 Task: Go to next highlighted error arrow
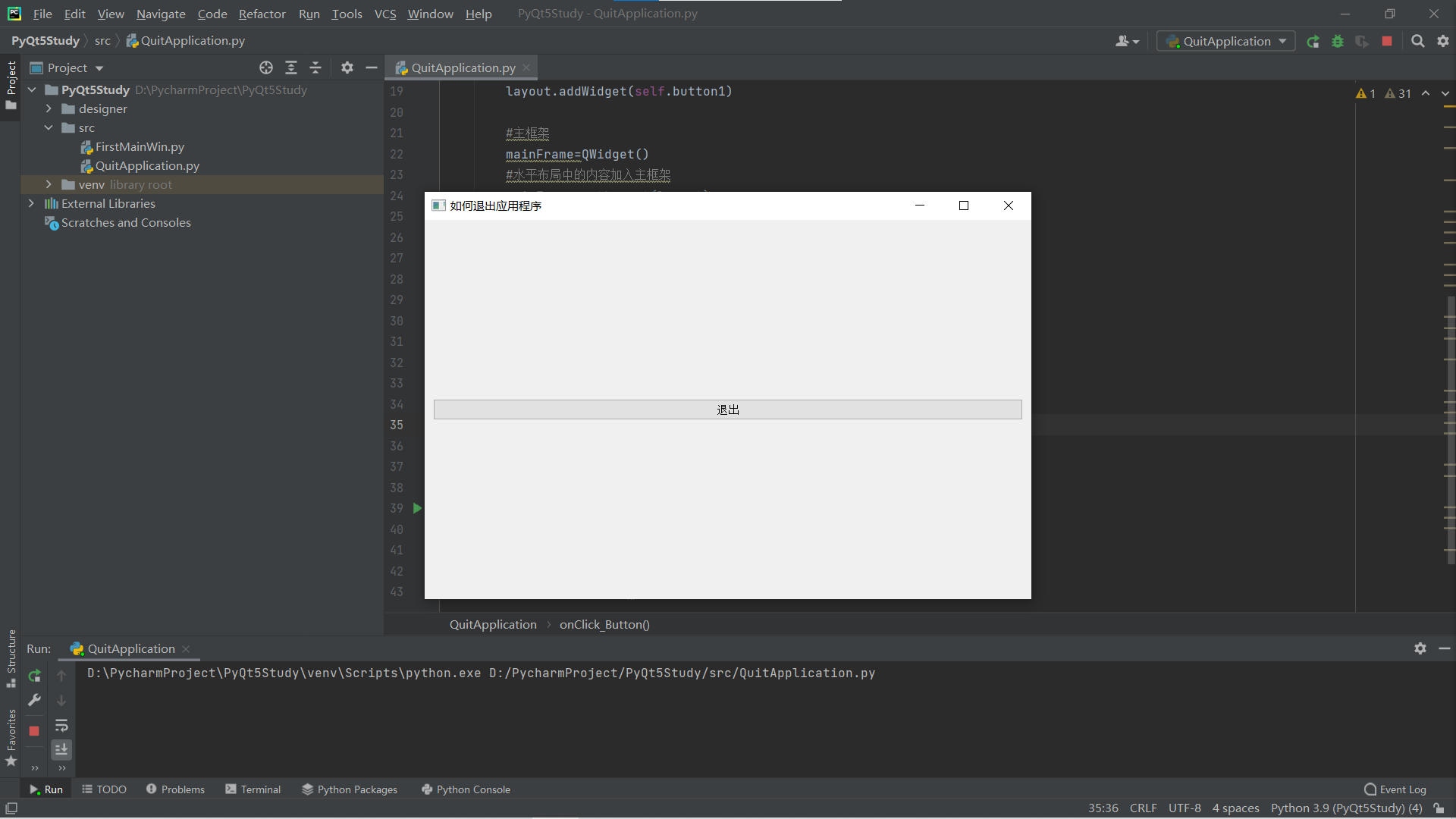click(x=1445, y=93)
